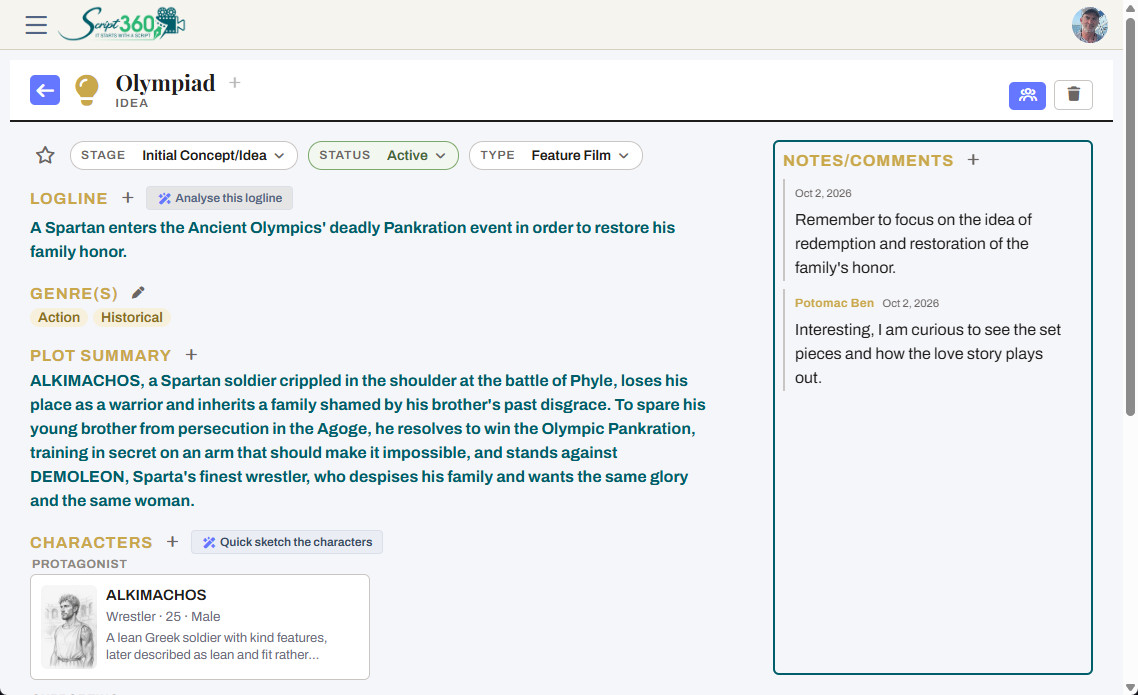Image resolution: width=1138 pixels, height=695 pixels.
Task: Click Potomac Ben's comment text
Action: (x=928, y=354)
